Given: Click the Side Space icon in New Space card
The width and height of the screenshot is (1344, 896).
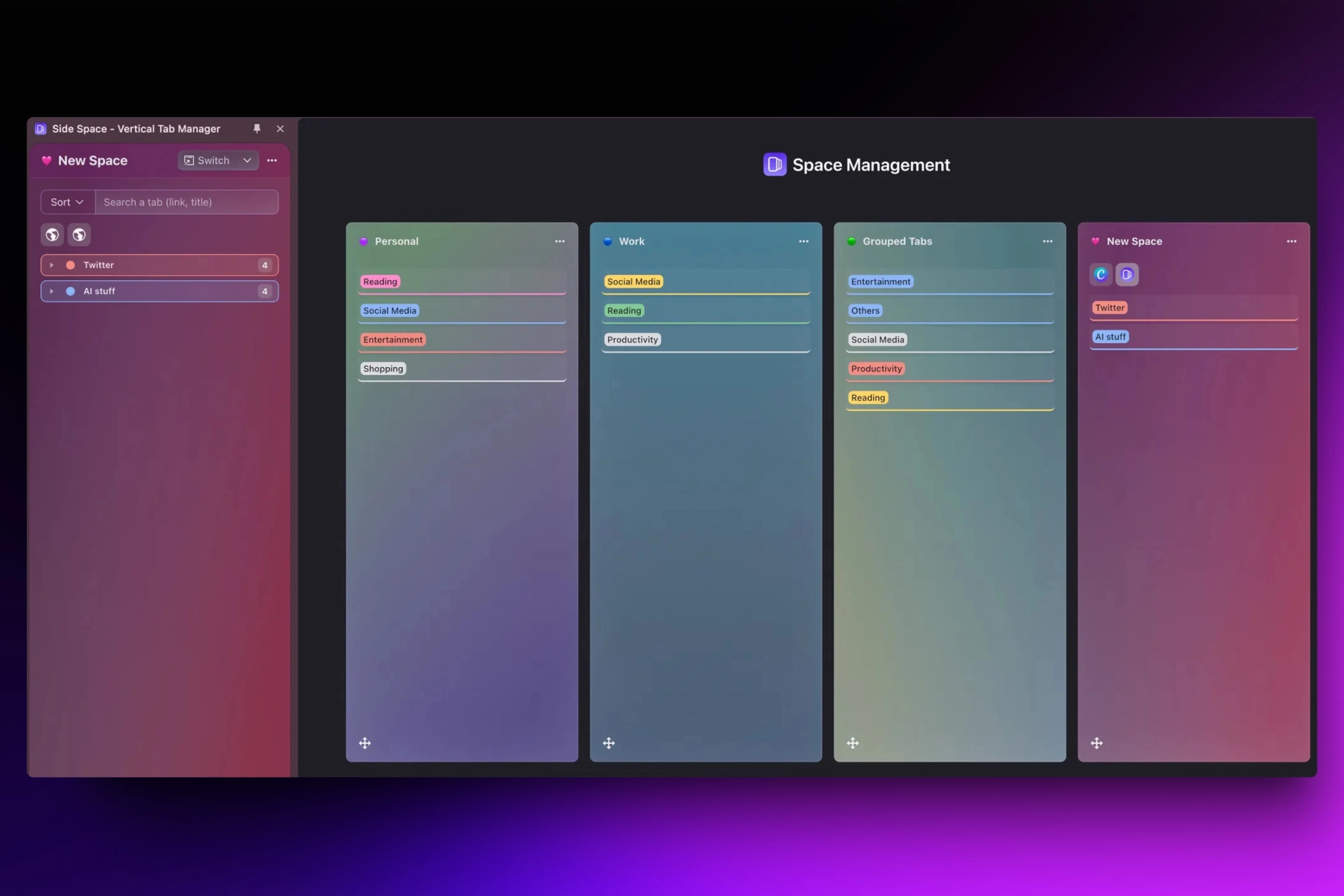Looking at the screenshot, I should (1127, 274).
